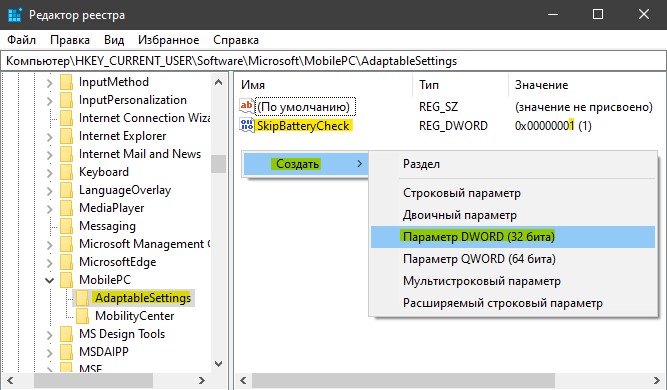The height and width of the screenshot is (390, 667).
Task: Expand the Keyboard key
Action: 50,173
